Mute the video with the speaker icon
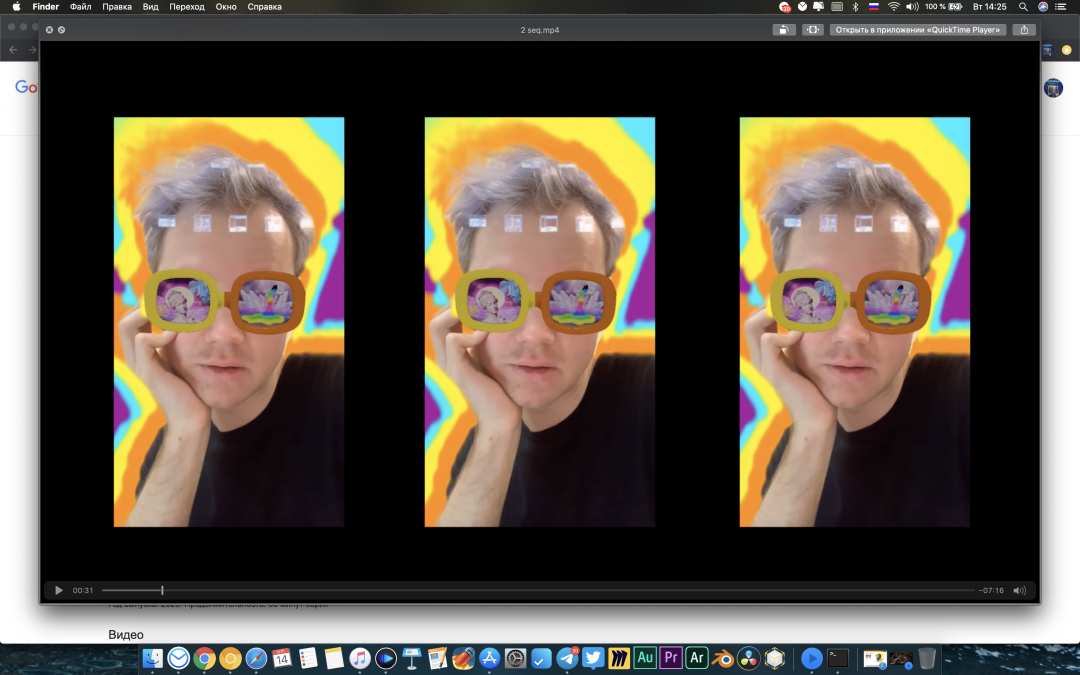Image resolution: width=1080 pixels, height=675 pixels. [x=1019, y=591]
